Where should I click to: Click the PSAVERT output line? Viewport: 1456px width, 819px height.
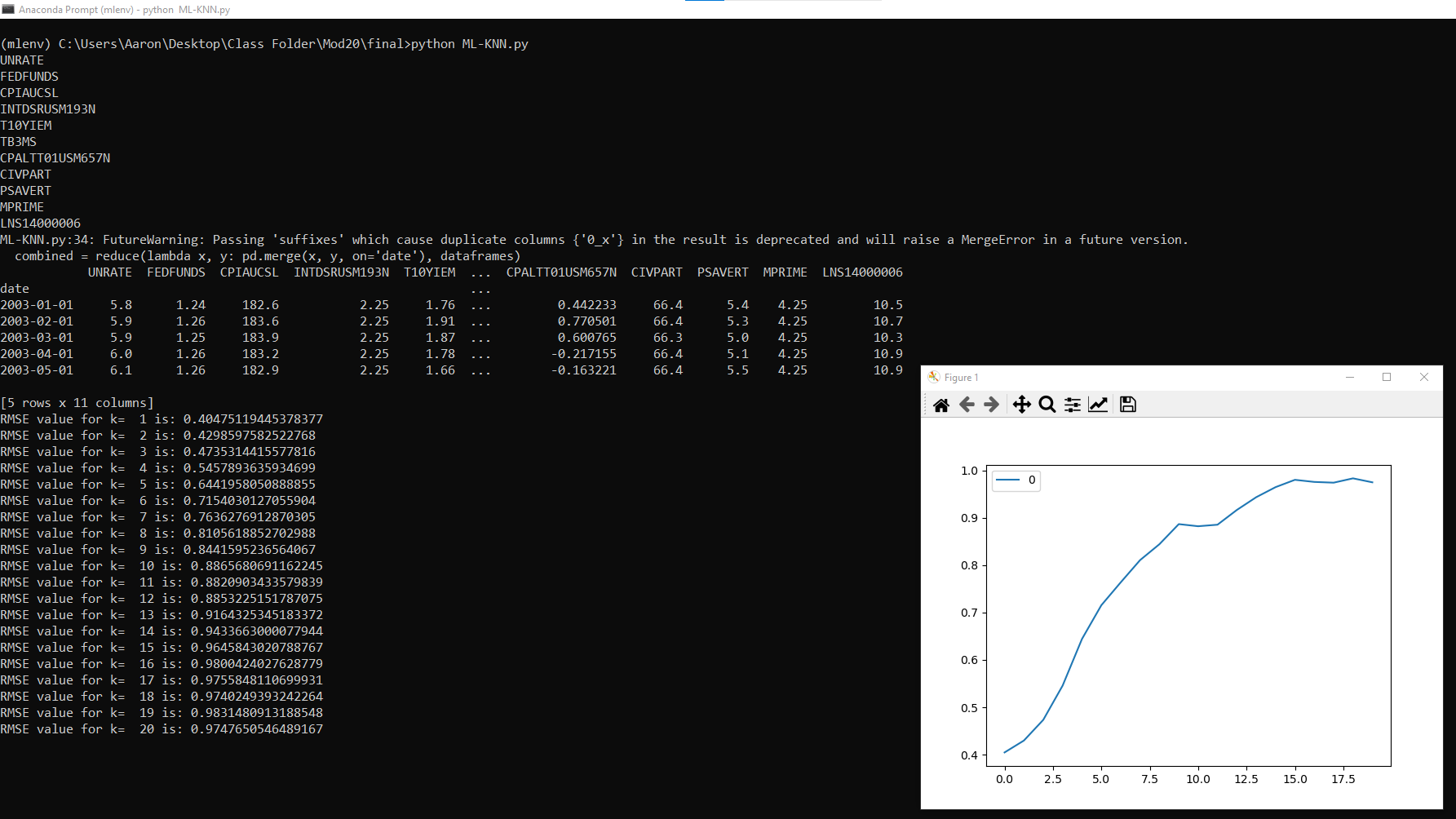pyautogui.click(x=26, y=191)
